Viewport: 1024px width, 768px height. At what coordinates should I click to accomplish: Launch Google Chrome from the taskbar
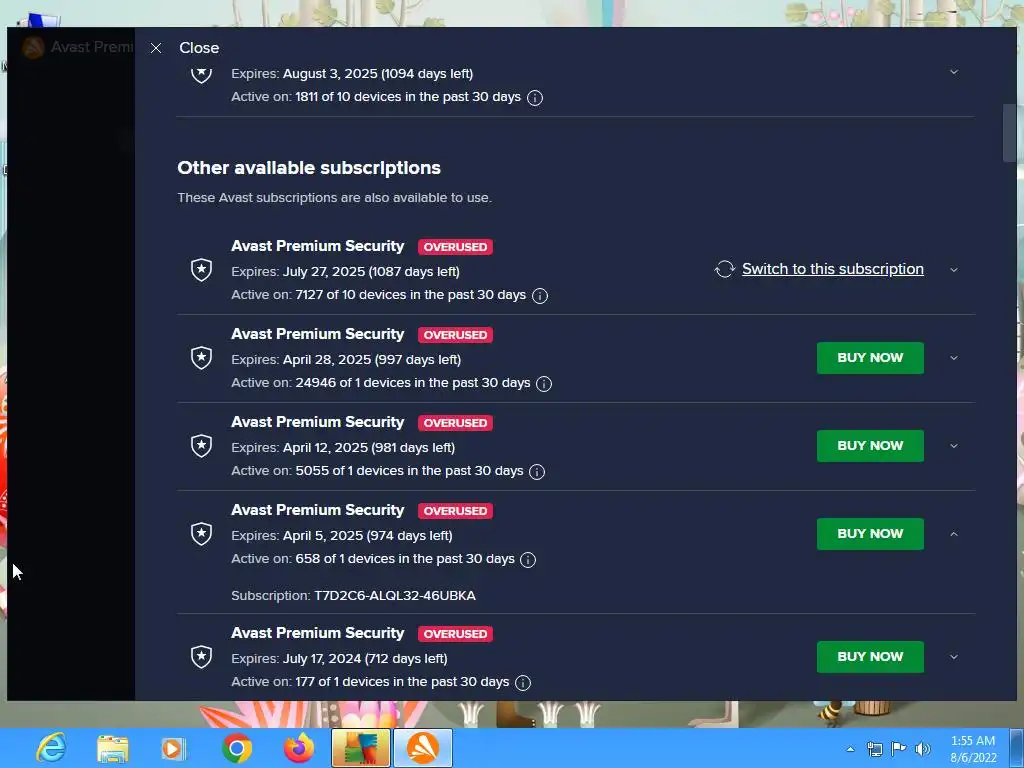[236, 748]
